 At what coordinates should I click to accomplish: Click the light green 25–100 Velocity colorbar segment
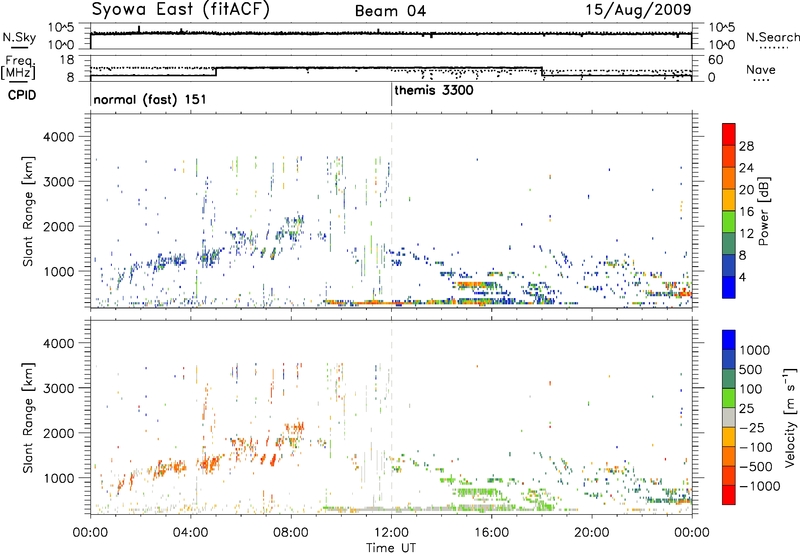click(729, 398)
